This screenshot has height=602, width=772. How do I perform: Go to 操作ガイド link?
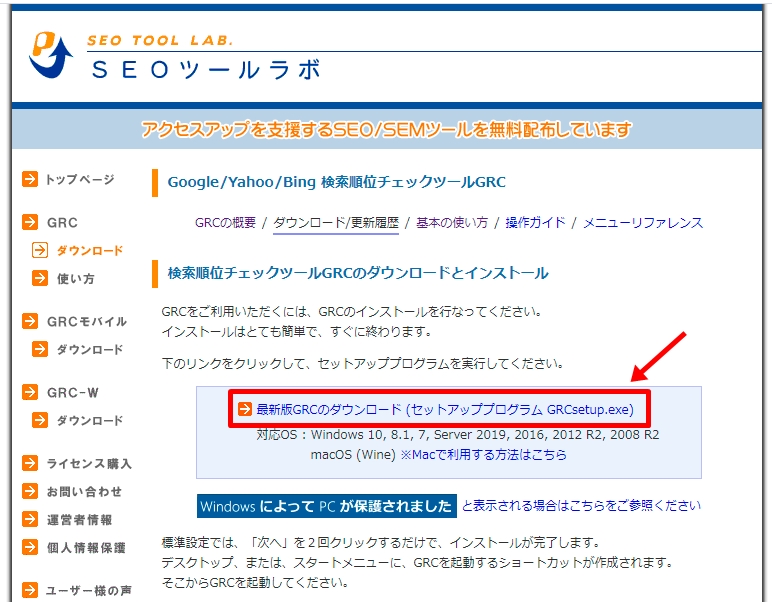point(535,223)
